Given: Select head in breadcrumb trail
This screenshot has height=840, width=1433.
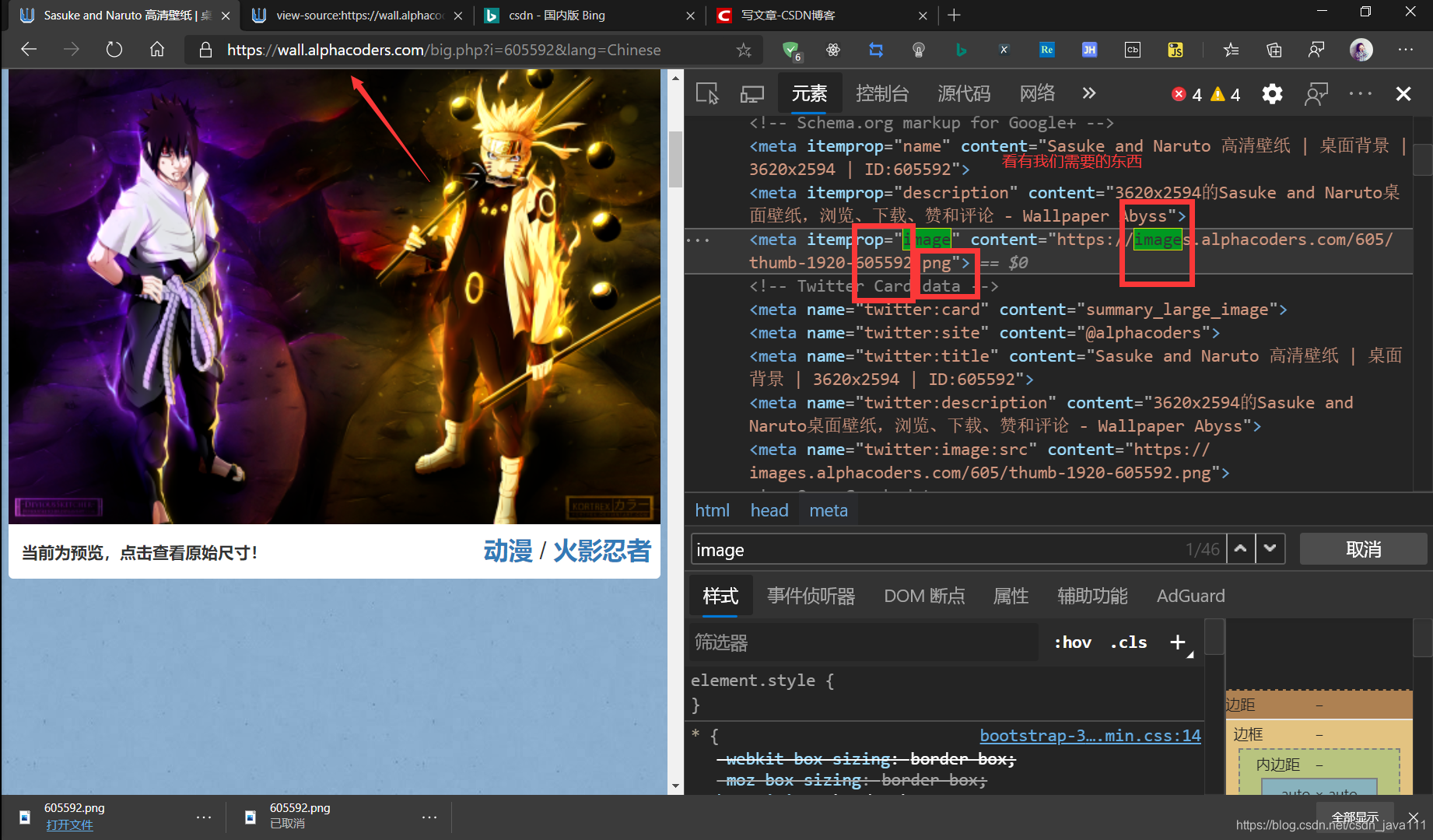Looking at the screenshot, I should click(x=769, y=510).
